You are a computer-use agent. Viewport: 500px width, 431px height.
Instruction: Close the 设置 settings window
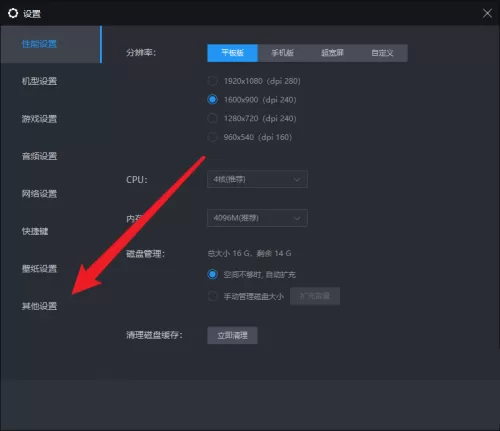coord(487,13)
